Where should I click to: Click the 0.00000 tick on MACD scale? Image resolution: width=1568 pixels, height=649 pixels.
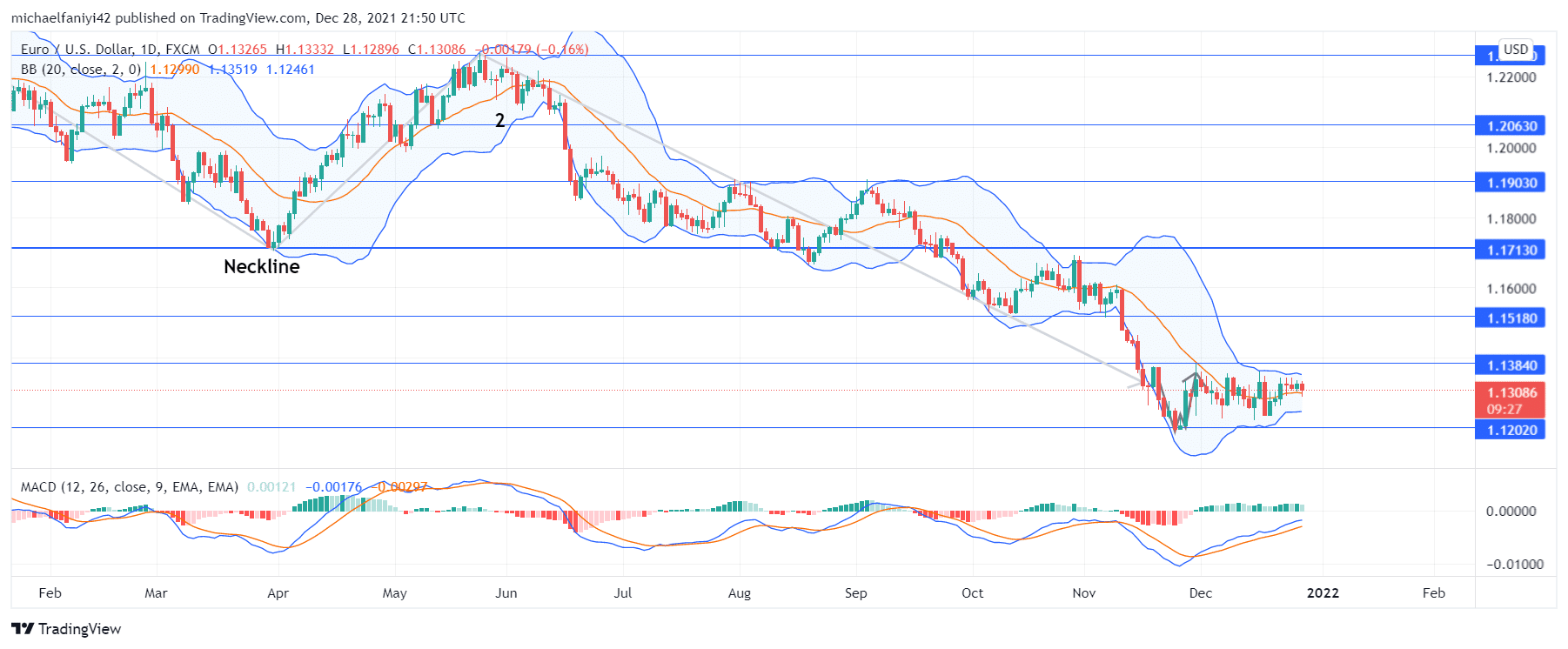1511,512
